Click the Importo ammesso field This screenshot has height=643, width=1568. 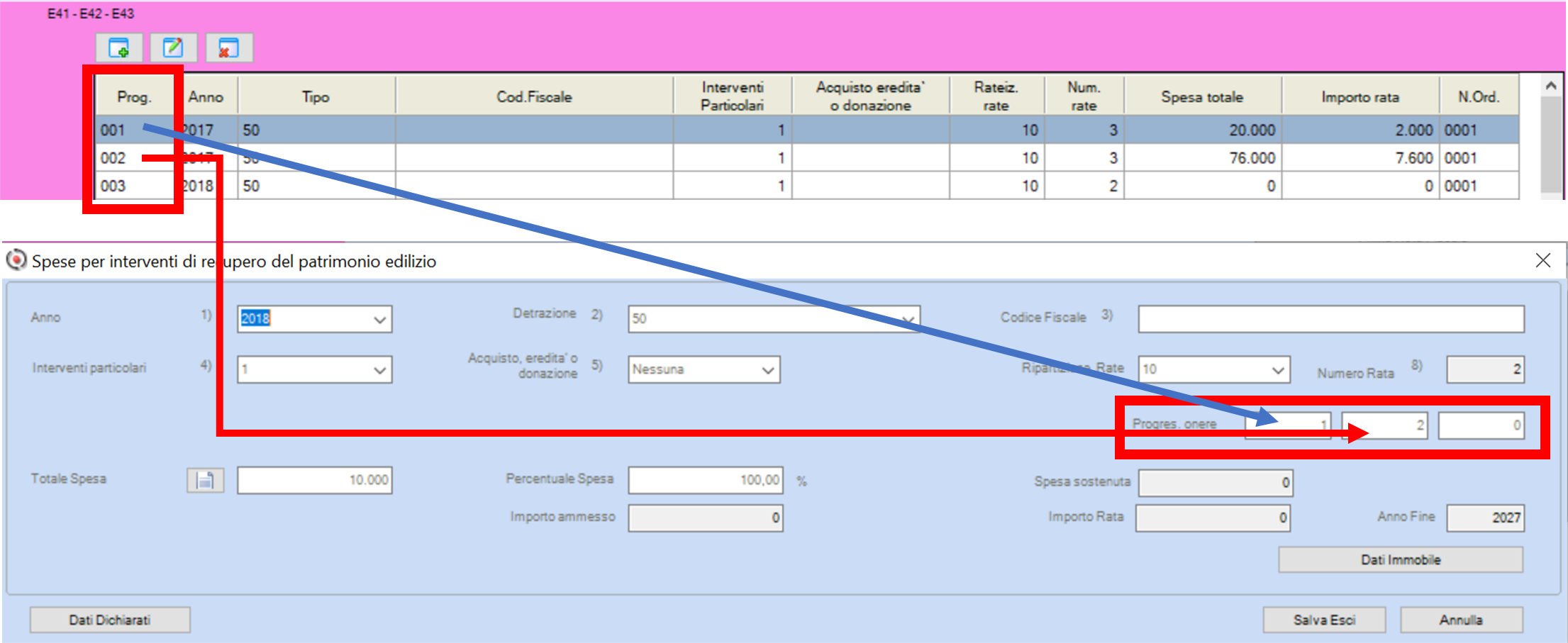(x=706, y=518)
